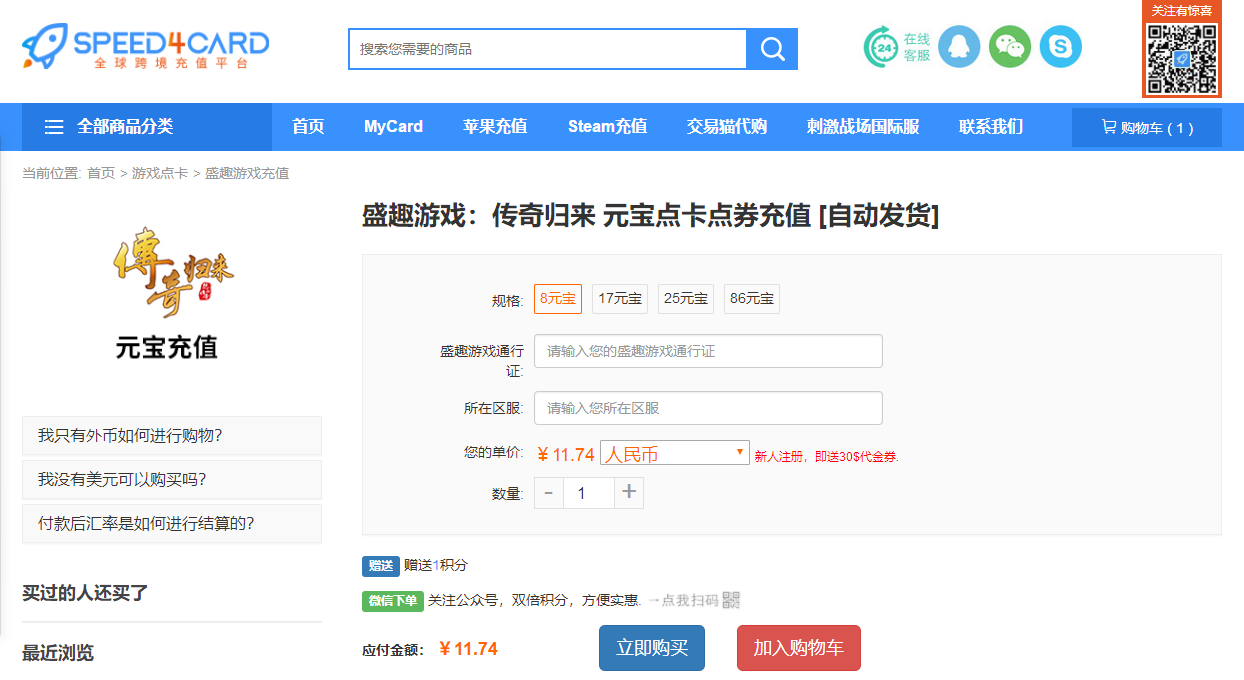Screen dimensions: 1244x680
Task: Click the 新人注册,即送30$代金券 text
Action: point(827,456)
